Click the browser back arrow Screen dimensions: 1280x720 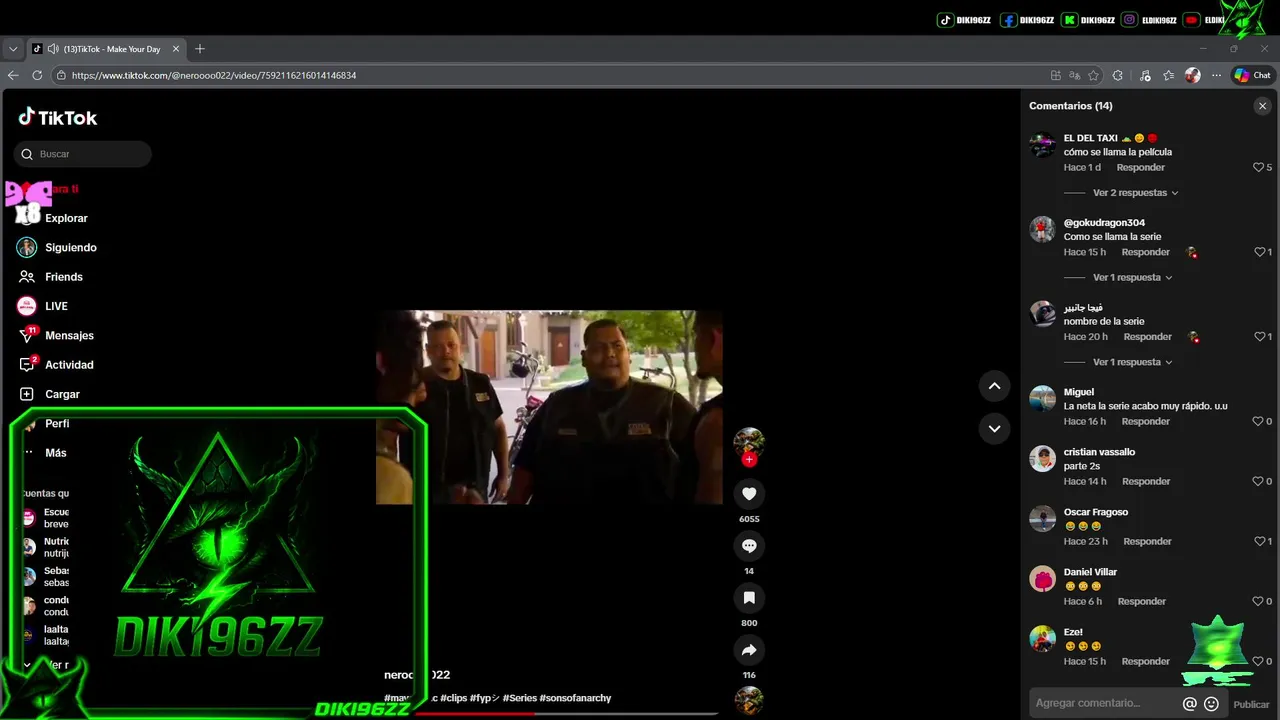[x=13, y=75]
